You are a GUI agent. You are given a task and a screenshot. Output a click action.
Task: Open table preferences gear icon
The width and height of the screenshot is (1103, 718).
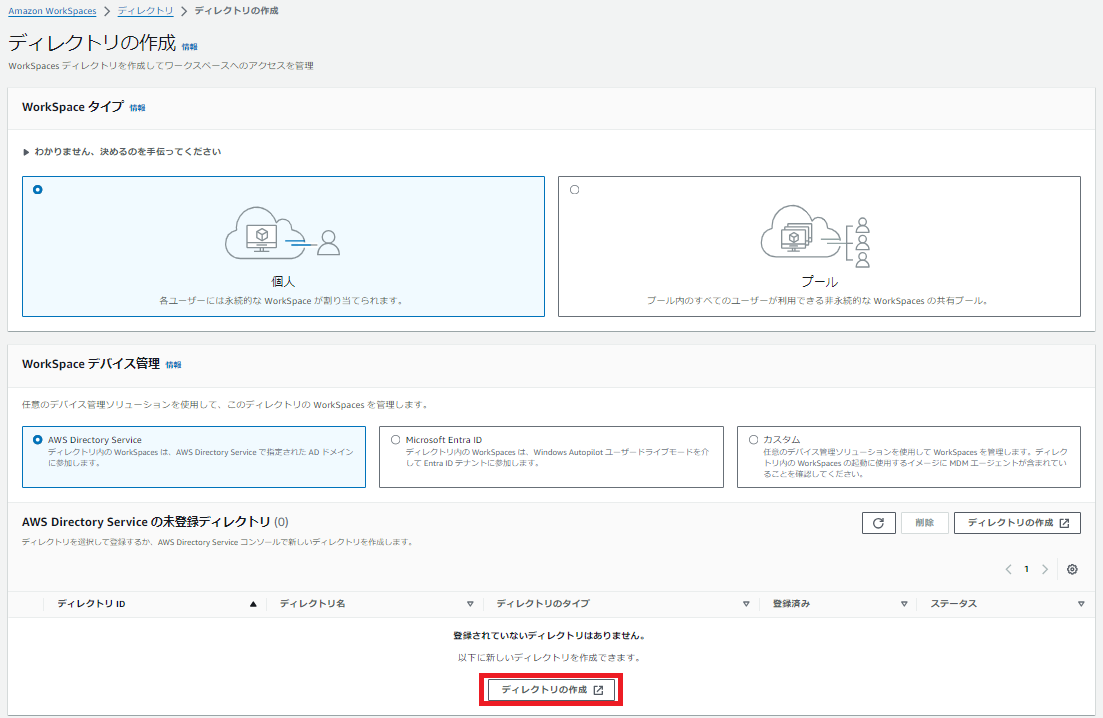click(x=1072, y=570)
